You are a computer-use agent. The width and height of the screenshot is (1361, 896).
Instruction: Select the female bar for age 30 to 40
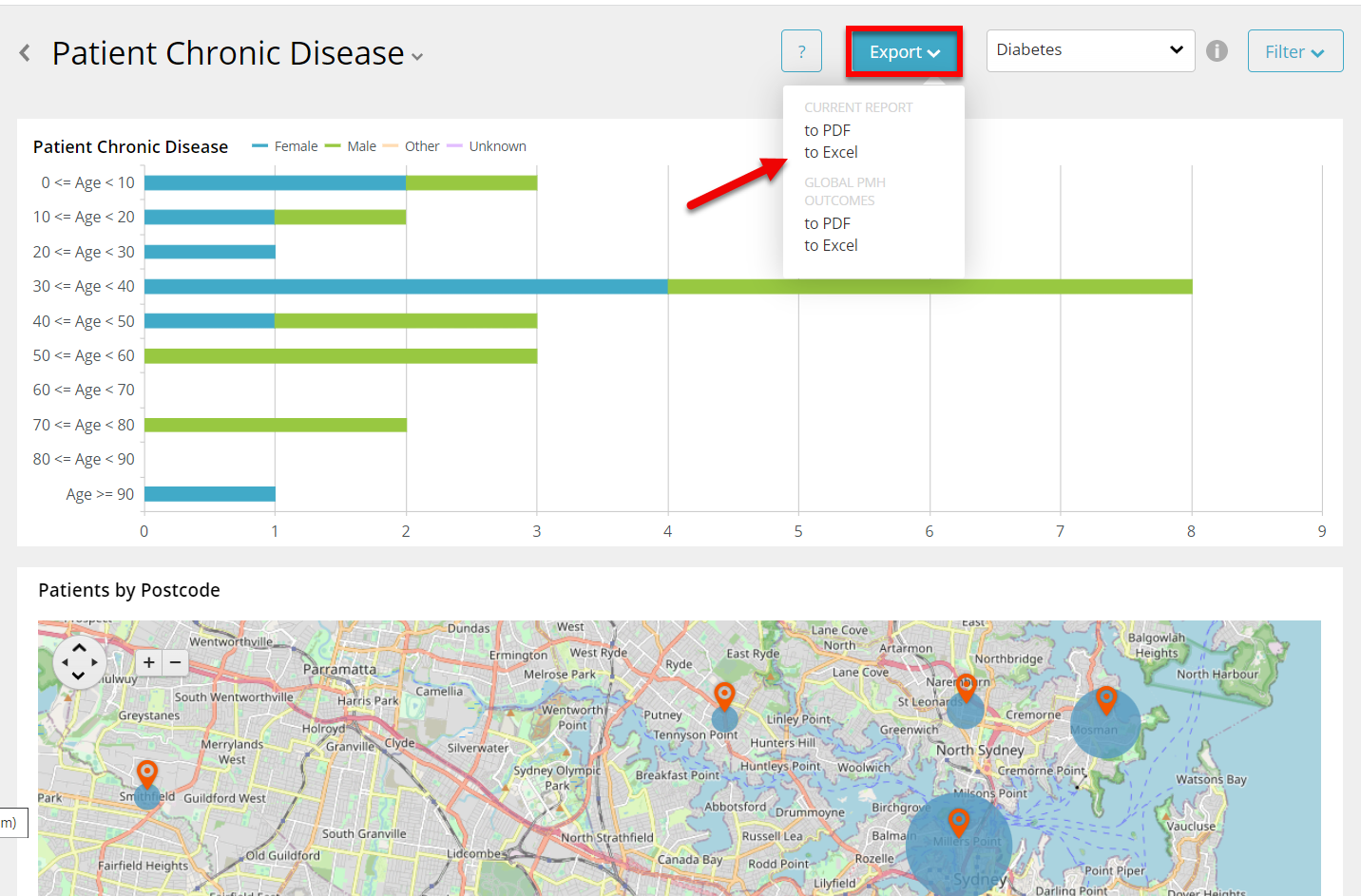pos(406,286)
